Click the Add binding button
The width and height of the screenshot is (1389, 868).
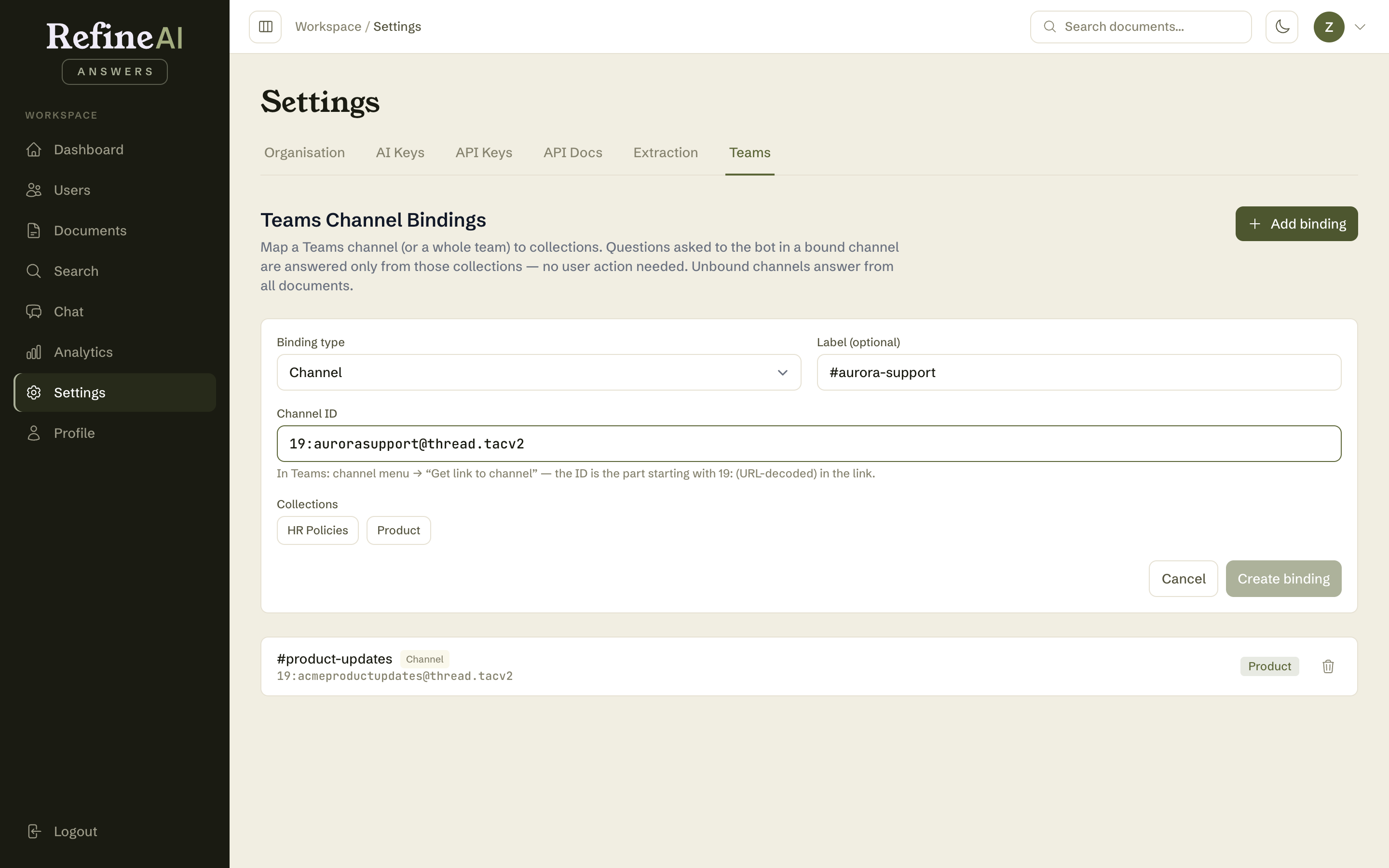1296,224
